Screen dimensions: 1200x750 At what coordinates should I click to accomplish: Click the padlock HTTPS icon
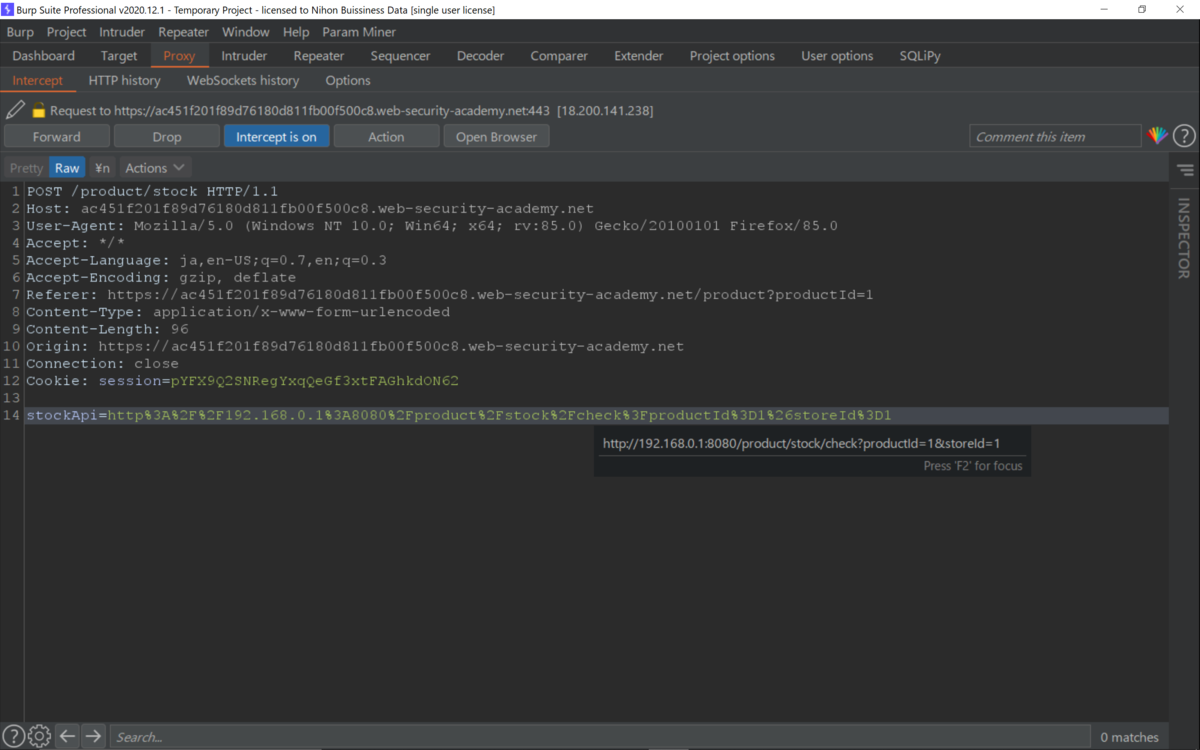(39, 110)
